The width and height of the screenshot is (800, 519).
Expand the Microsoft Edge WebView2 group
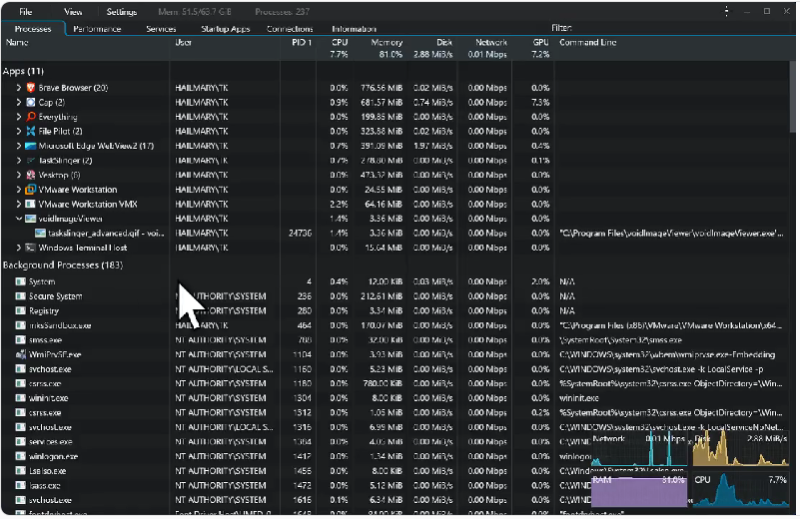pyautogui.click(x=19, y=146)
